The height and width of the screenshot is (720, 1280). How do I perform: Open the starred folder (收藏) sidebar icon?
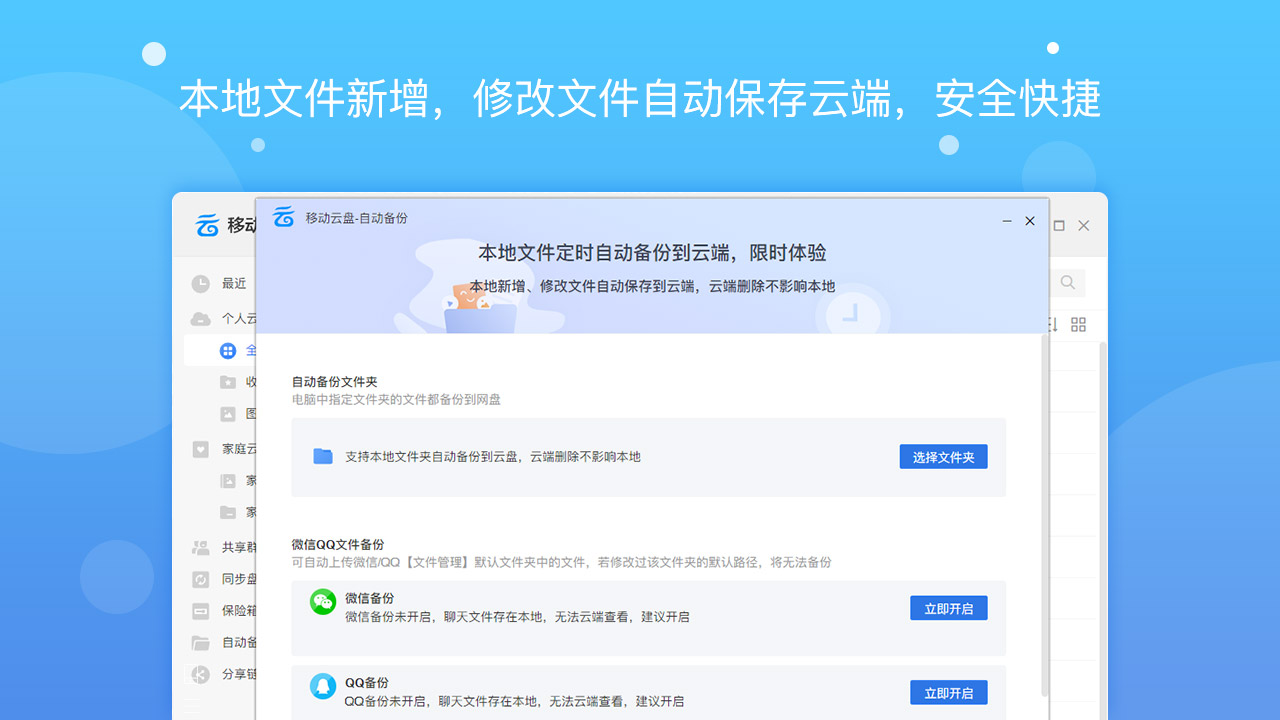click(x=228, y=382)
